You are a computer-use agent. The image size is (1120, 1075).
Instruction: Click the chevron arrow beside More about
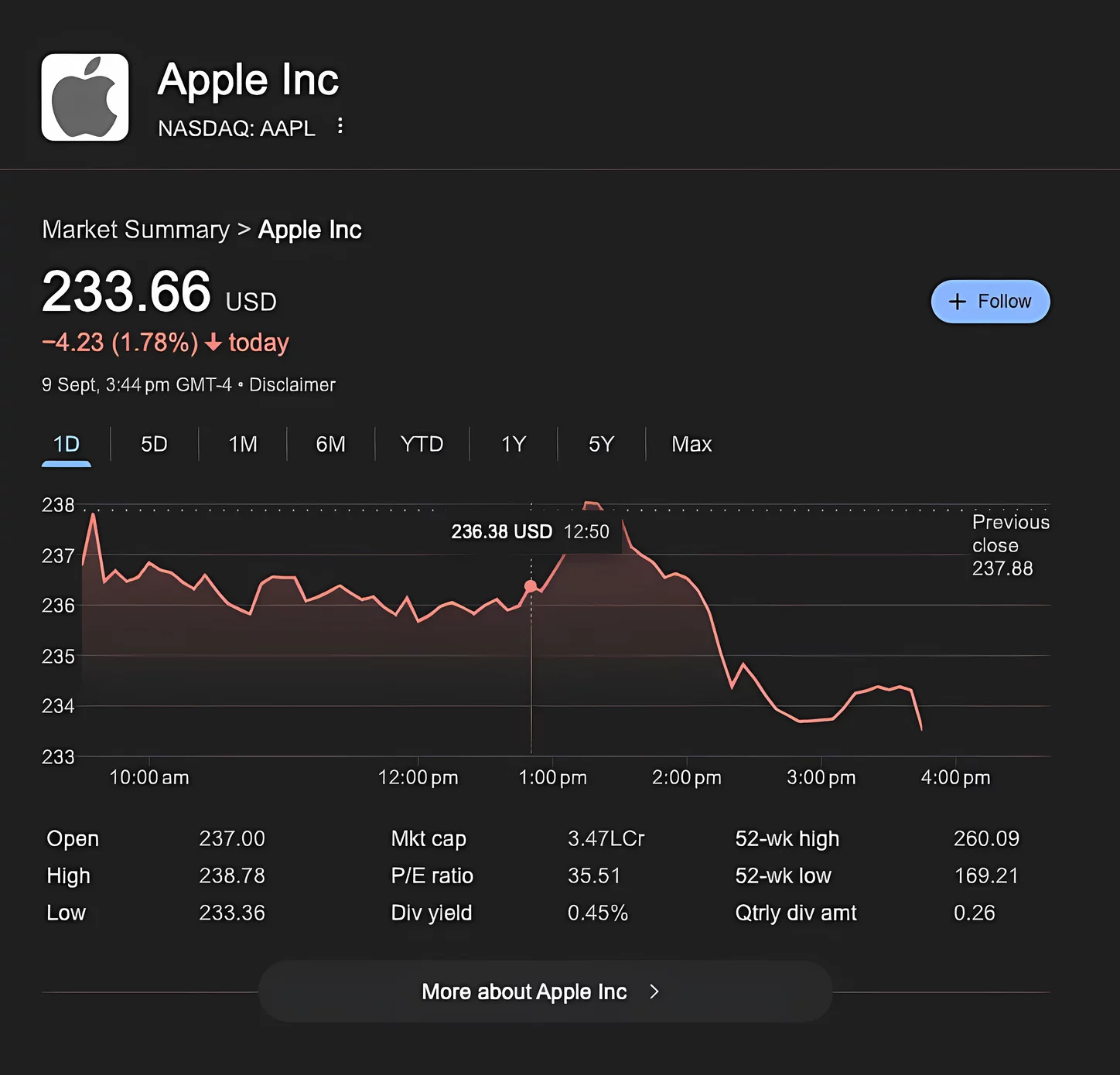654,991
